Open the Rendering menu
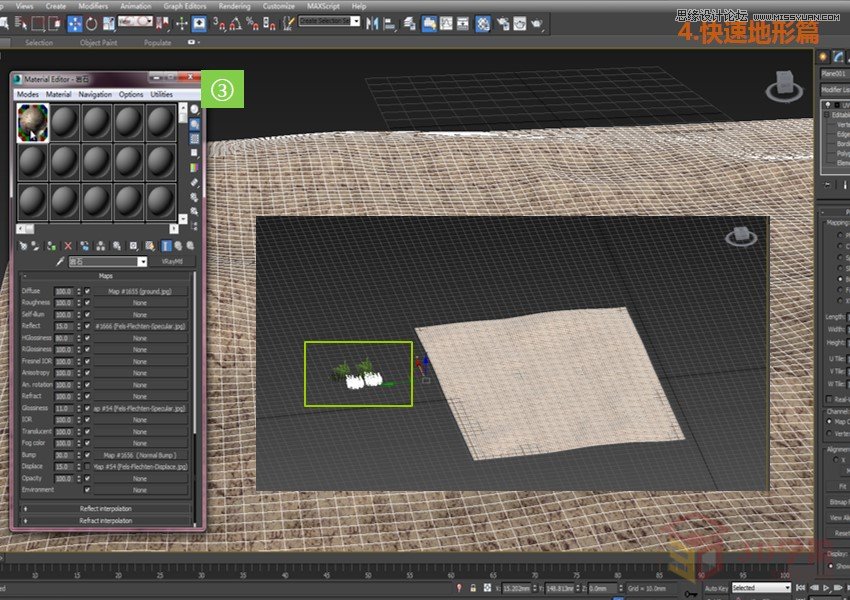This screenshot has height=600, width=850. point(237,5)
